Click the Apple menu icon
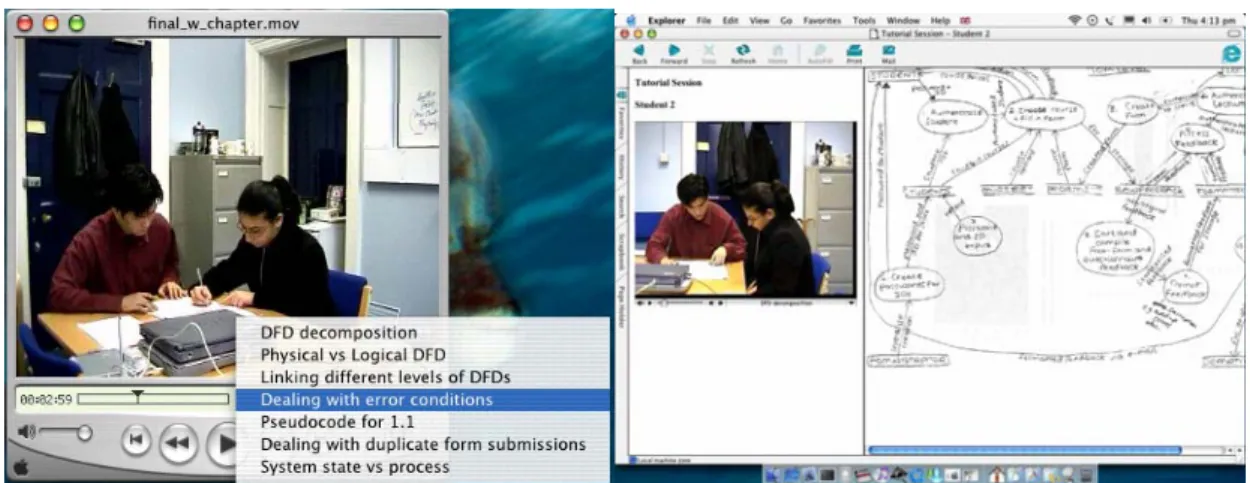This screenshot has width=1250, height=483. [x=631, y=20]
